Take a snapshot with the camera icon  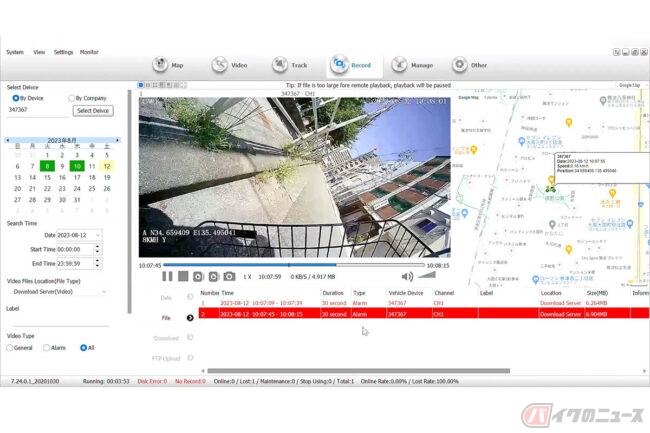pos(229,276)
